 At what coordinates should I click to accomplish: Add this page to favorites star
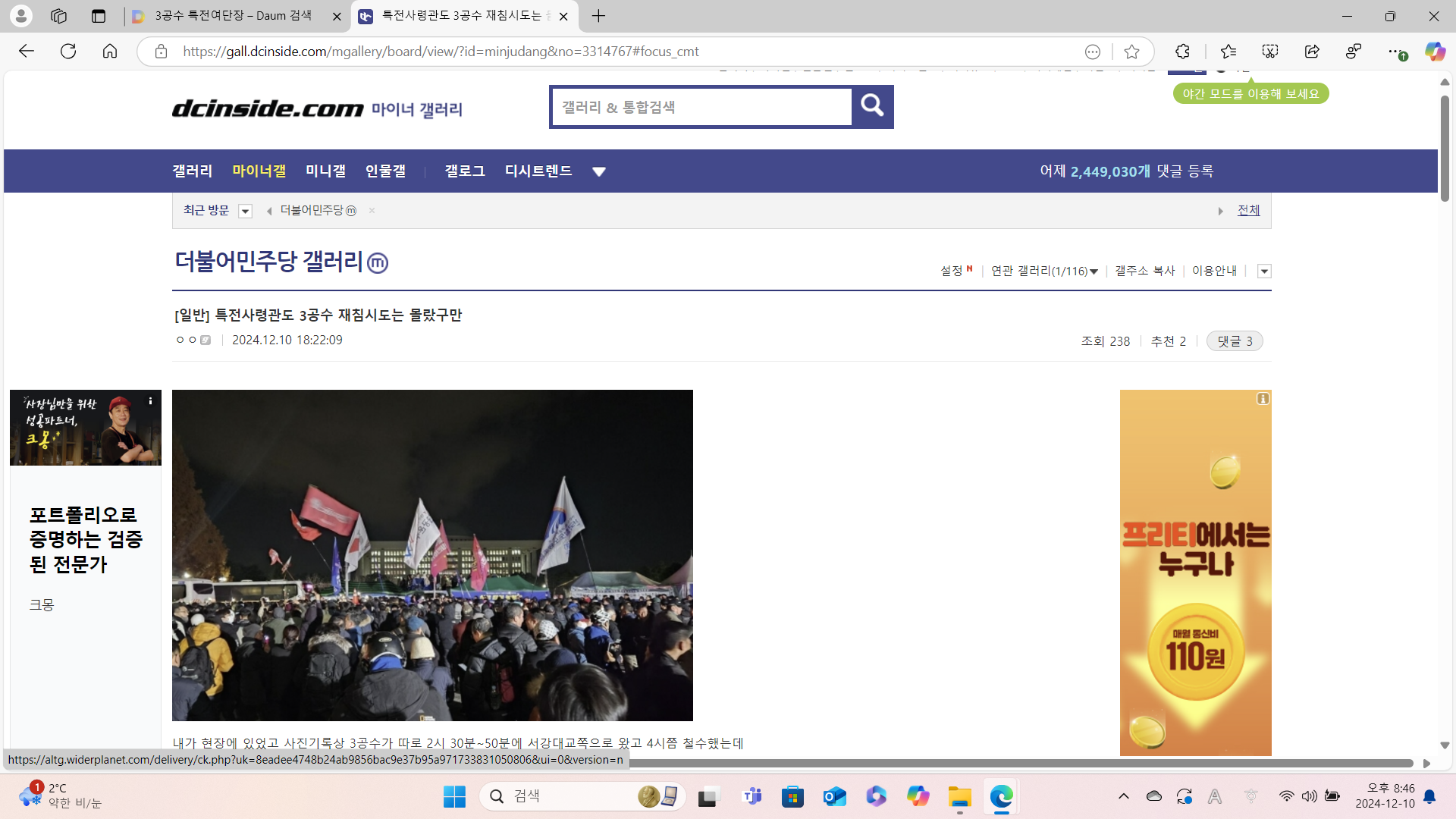pos(1131,52)
